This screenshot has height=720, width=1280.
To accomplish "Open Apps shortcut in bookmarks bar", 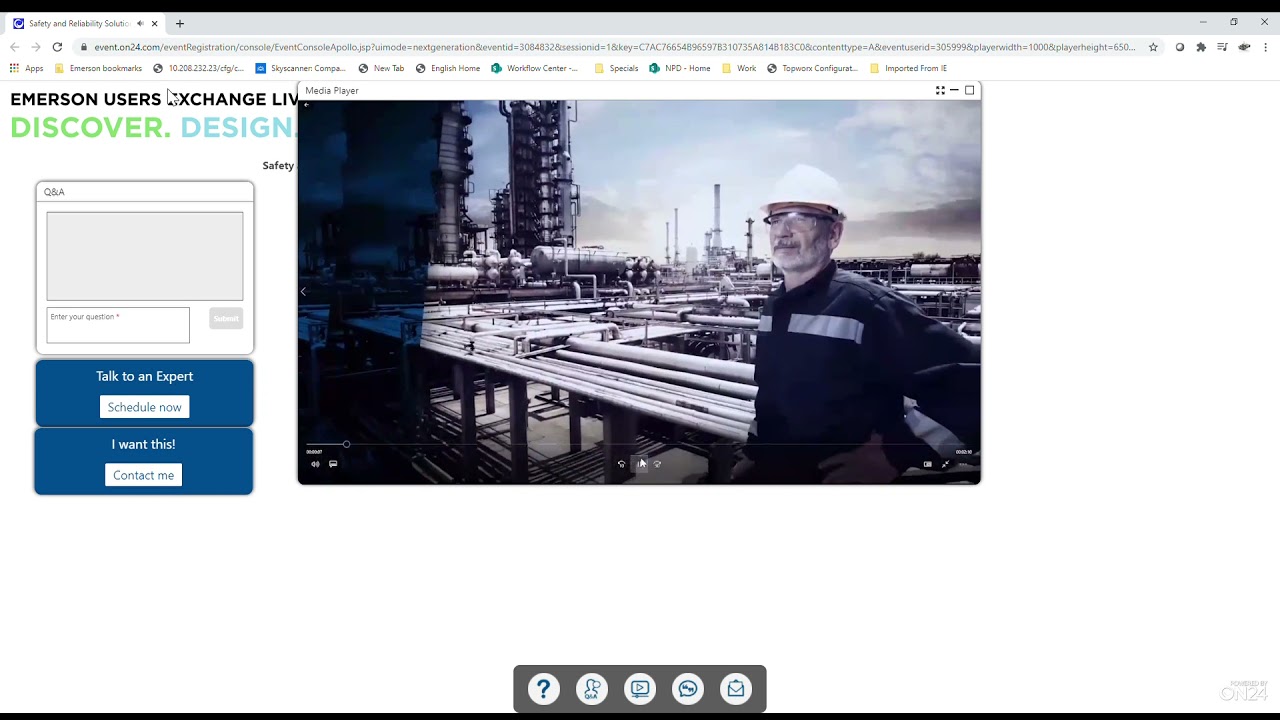I will coord(27,68).
